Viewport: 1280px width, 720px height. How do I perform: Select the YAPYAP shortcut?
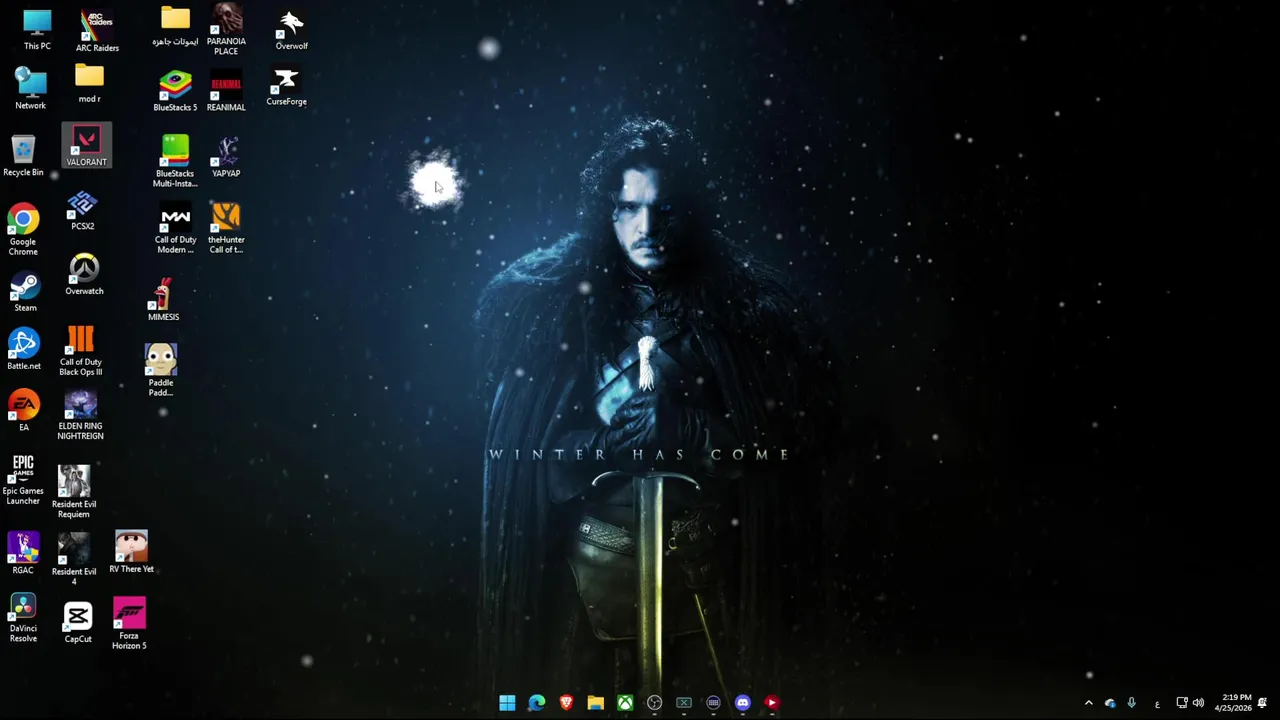click(226, 157)
